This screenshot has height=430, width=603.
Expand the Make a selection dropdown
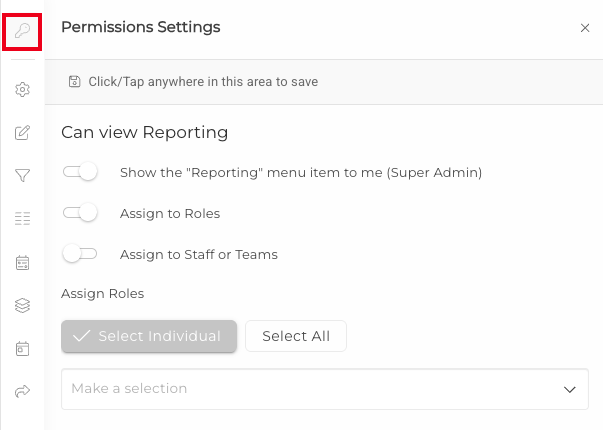[x=325, y=389]
